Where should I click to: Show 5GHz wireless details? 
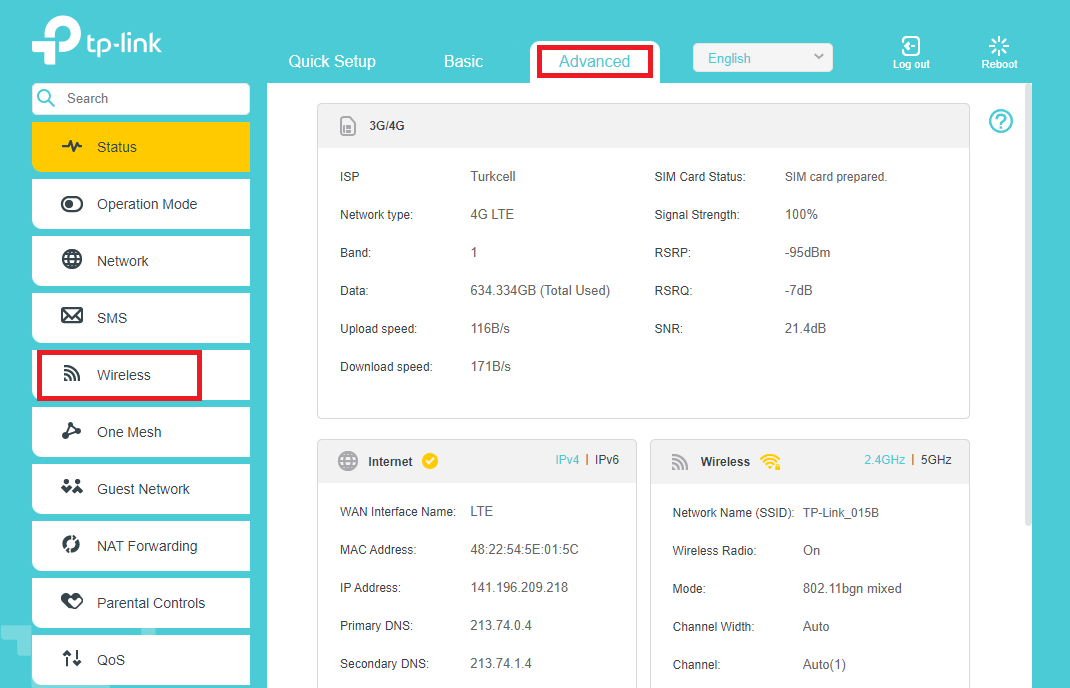(x=936, y=460)
